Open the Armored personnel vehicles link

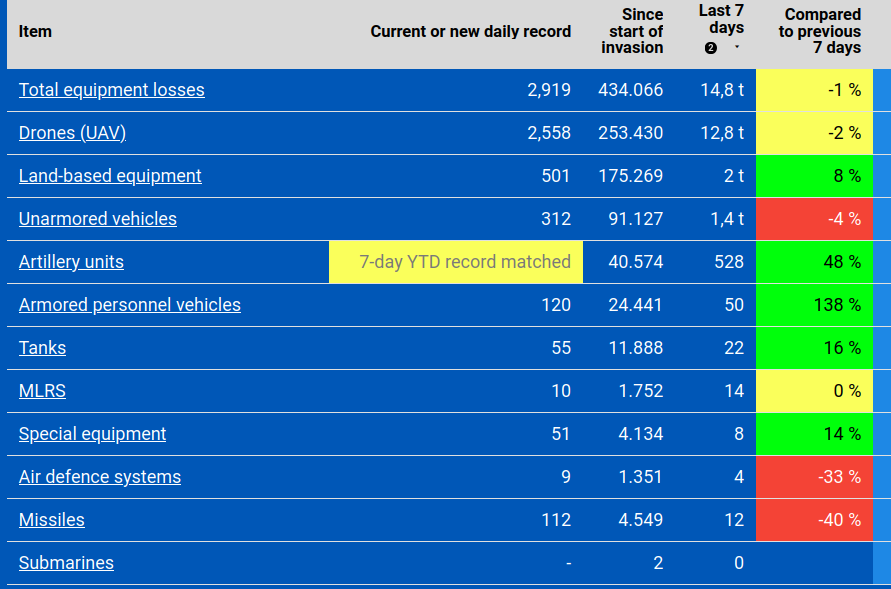coord(130,305)
